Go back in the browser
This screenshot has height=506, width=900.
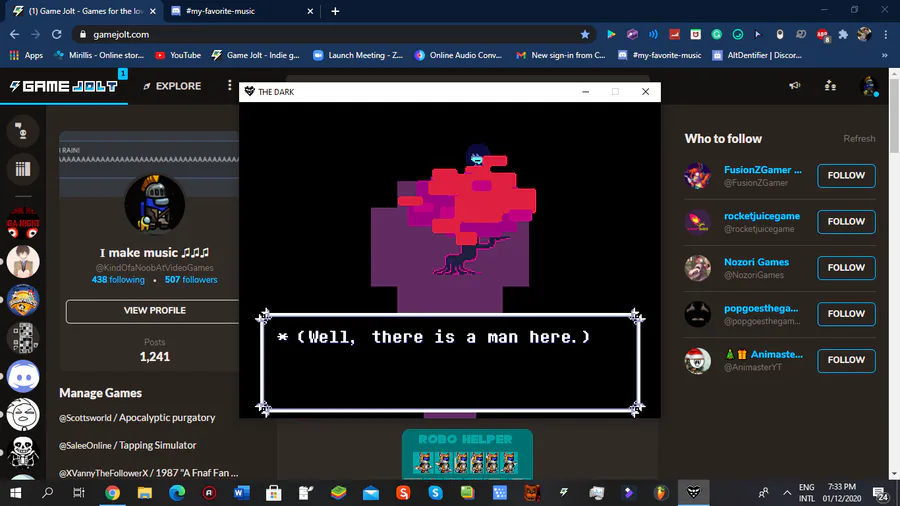pos(14,34)
